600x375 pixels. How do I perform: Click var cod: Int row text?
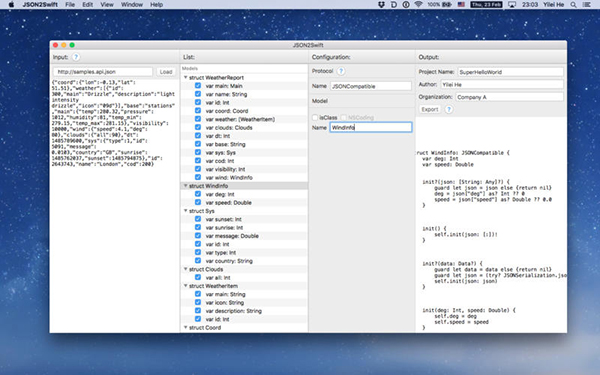220,161
